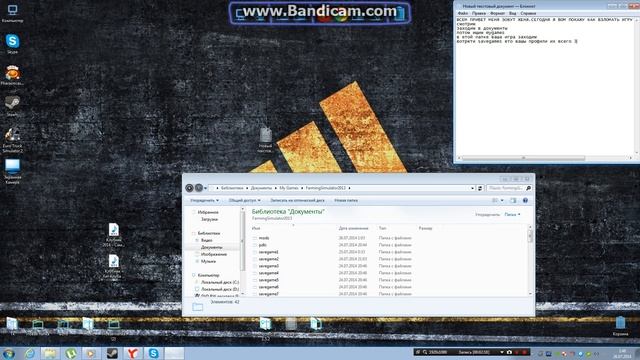
Task: Select Local Disk (C:) in navigation pane
Action: click(220, 282)
